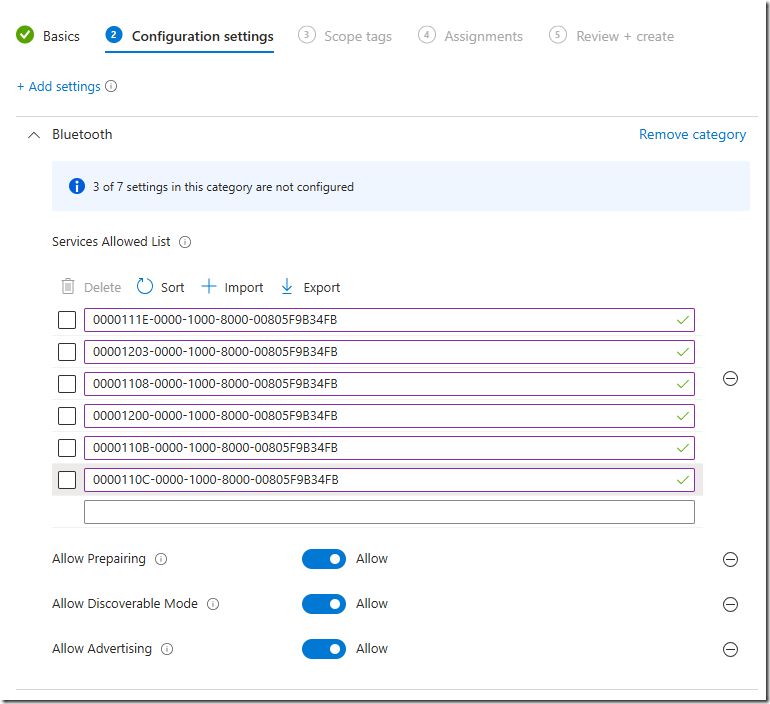Turn off Allow Discoverable Mode toggle

pos(324,604)
